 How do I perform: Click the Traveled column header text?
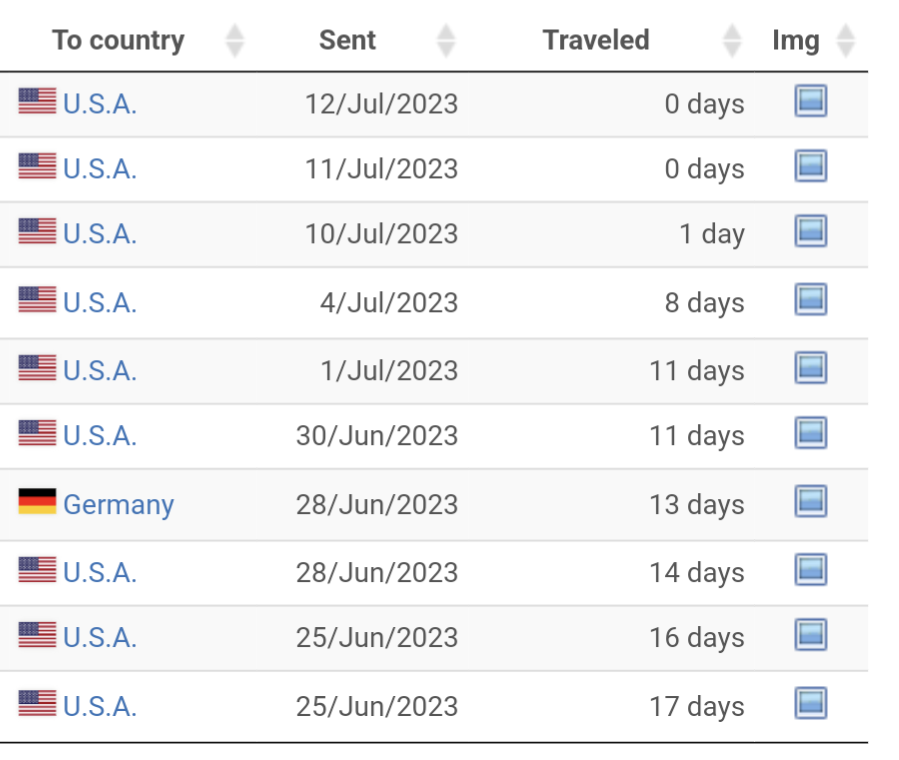click(596, 40)
